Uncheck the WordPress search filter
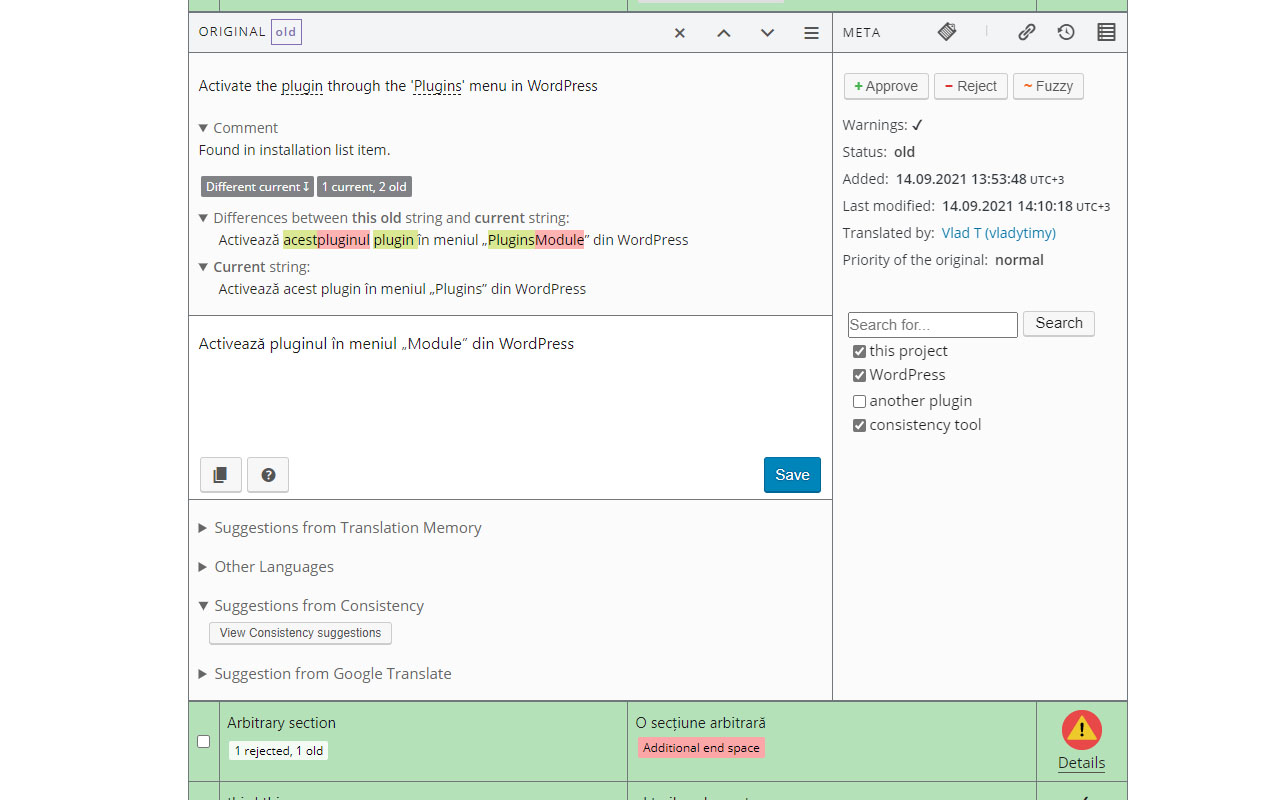The height and width of the screenshot is (800, 1280). [x=859, y=375]
